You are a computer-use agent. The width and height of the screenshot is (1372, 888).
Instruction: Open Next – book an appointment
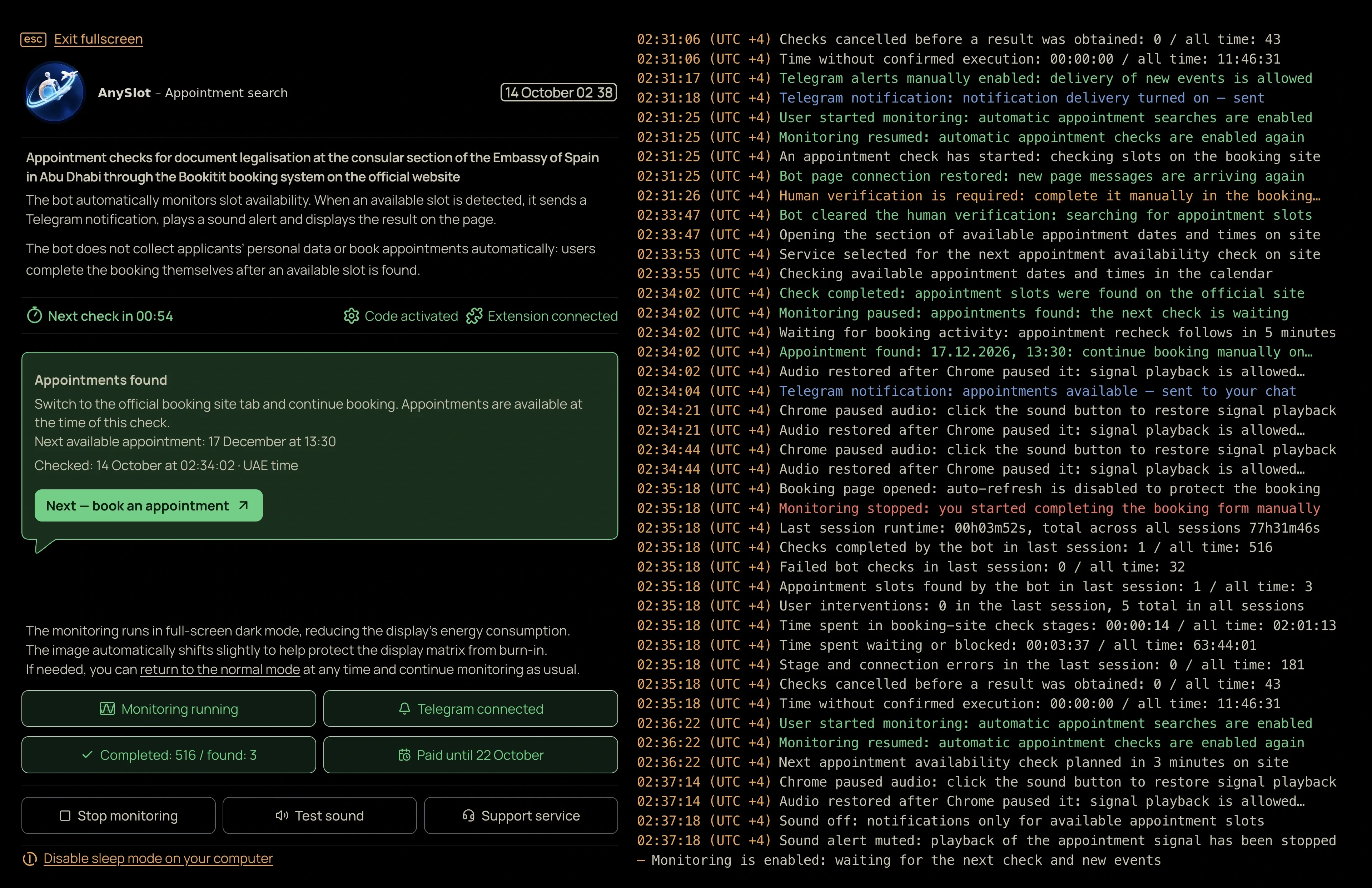149,505
